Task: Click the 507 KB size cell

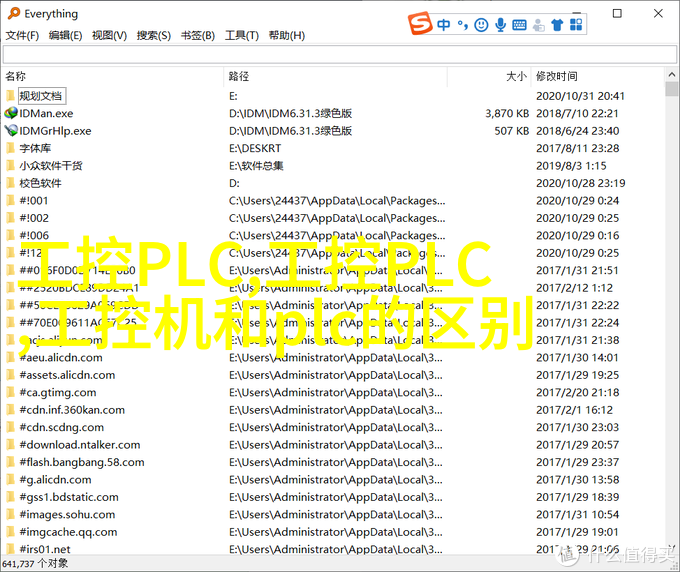Action: (512, 131)
